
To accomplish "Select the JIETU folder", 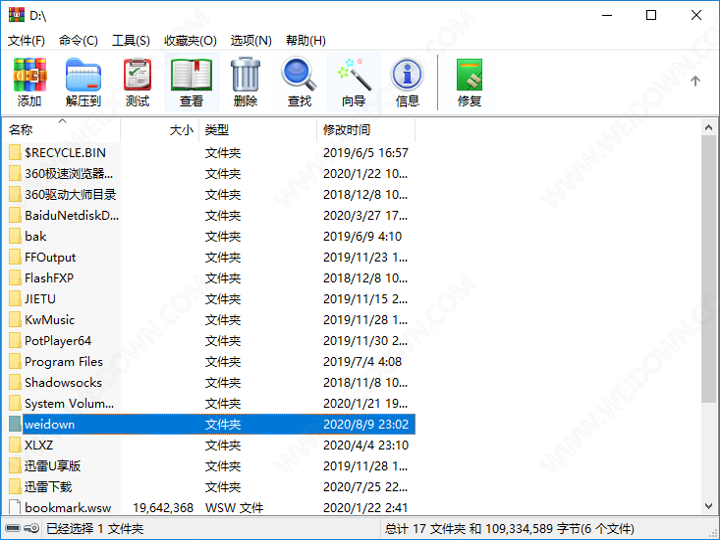I will [40, 299].
